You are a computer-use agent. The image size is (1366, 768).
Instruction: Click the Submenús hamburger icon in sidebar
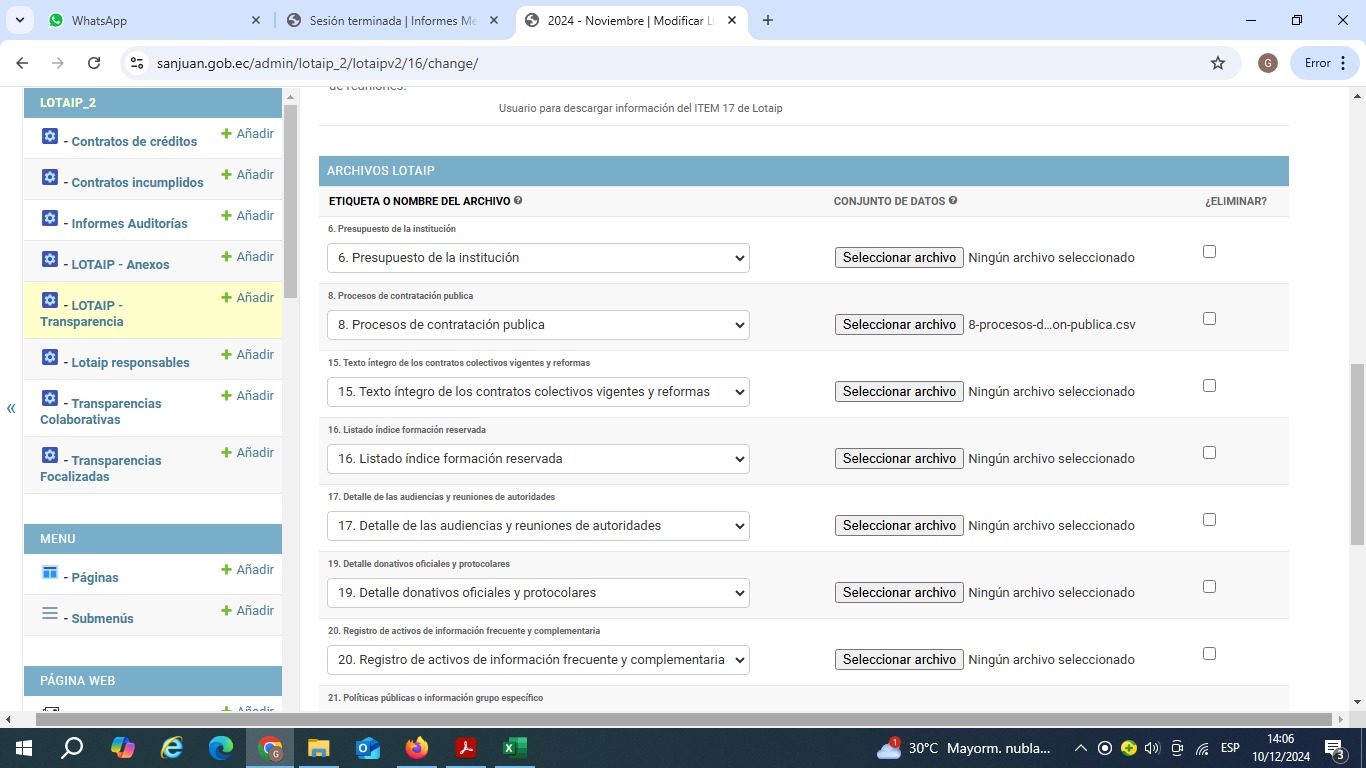pos(50,613)
